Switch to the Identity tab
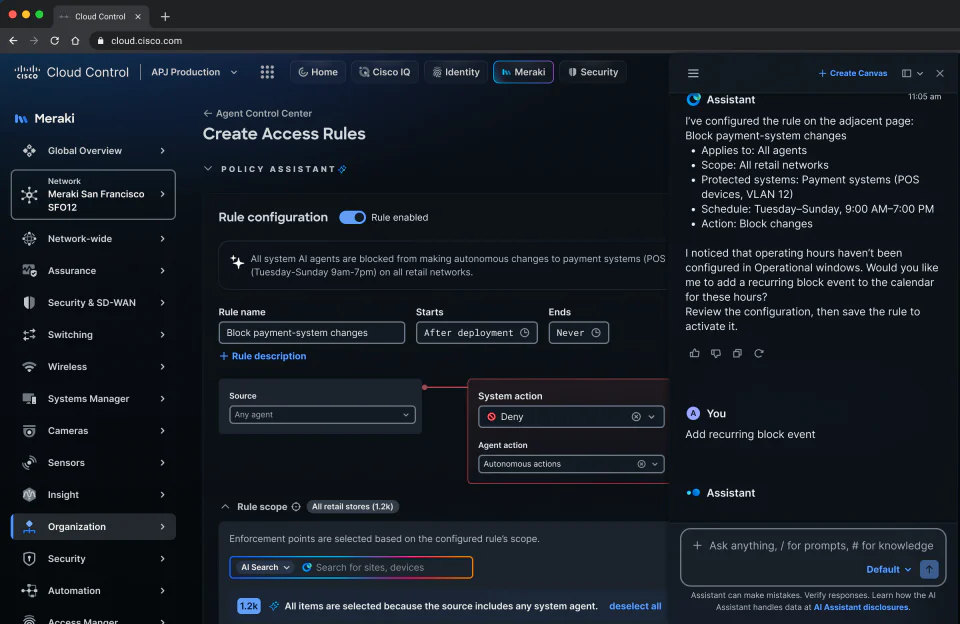 [456, 72]
